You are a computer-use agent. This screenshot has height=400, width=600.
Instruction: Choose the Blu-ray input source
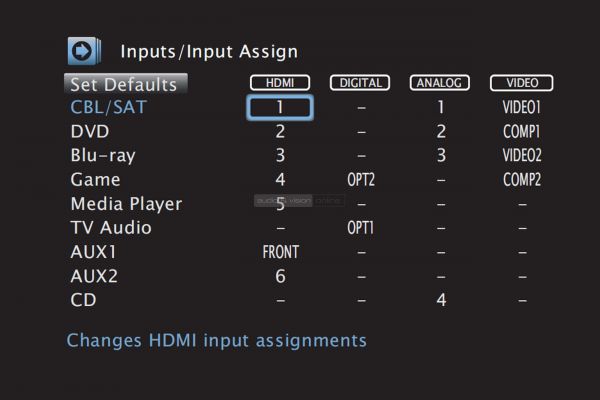coord(102,155)
